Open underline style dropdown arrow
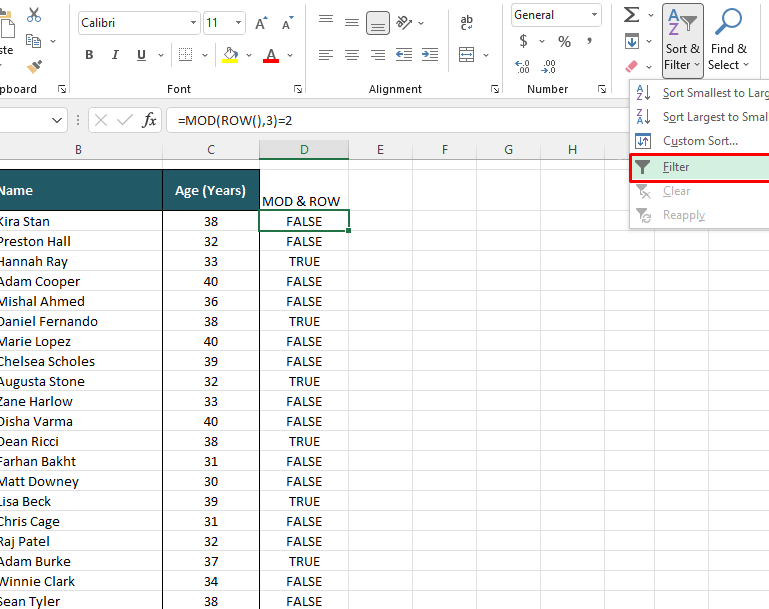This screenshot has width=769, height=609. tap(161, 55)
